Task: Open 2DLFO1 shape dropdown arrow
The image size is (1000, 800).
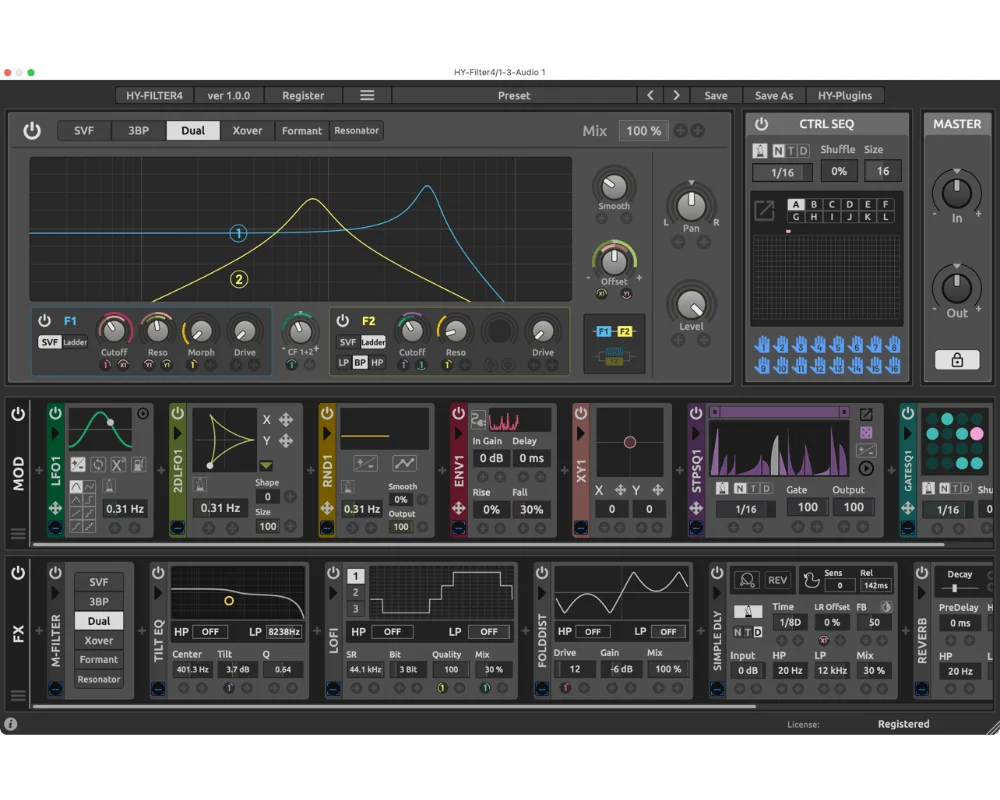Action: click(266, 465)
